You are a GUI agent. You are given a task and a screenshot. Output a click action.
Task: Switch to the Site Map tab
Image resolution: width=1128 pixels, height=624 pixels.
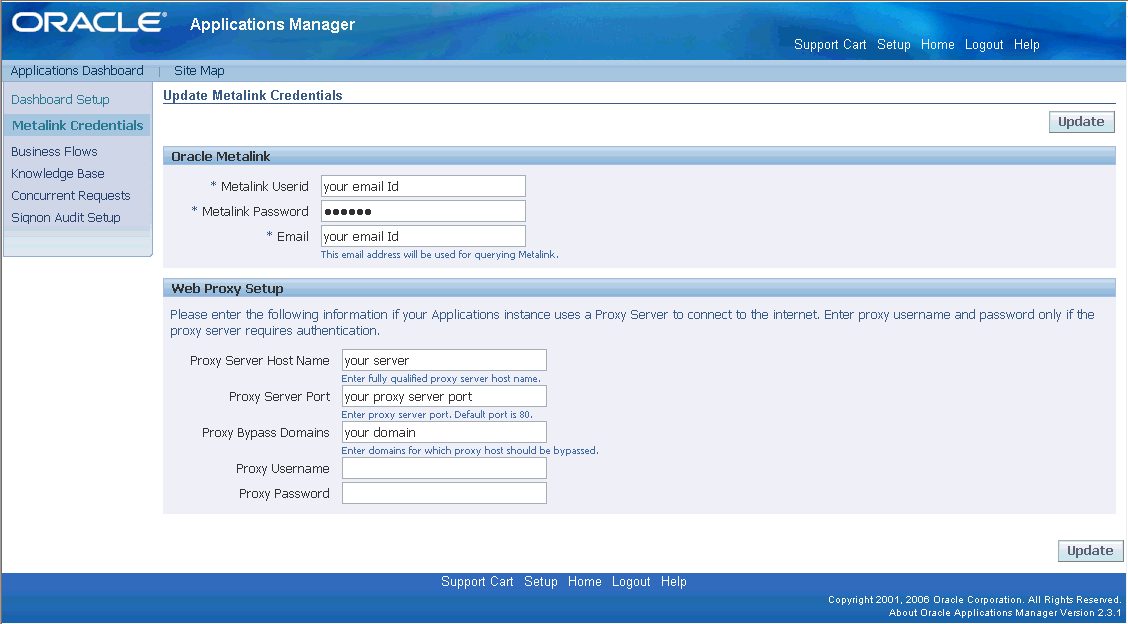tap(199, 71)
